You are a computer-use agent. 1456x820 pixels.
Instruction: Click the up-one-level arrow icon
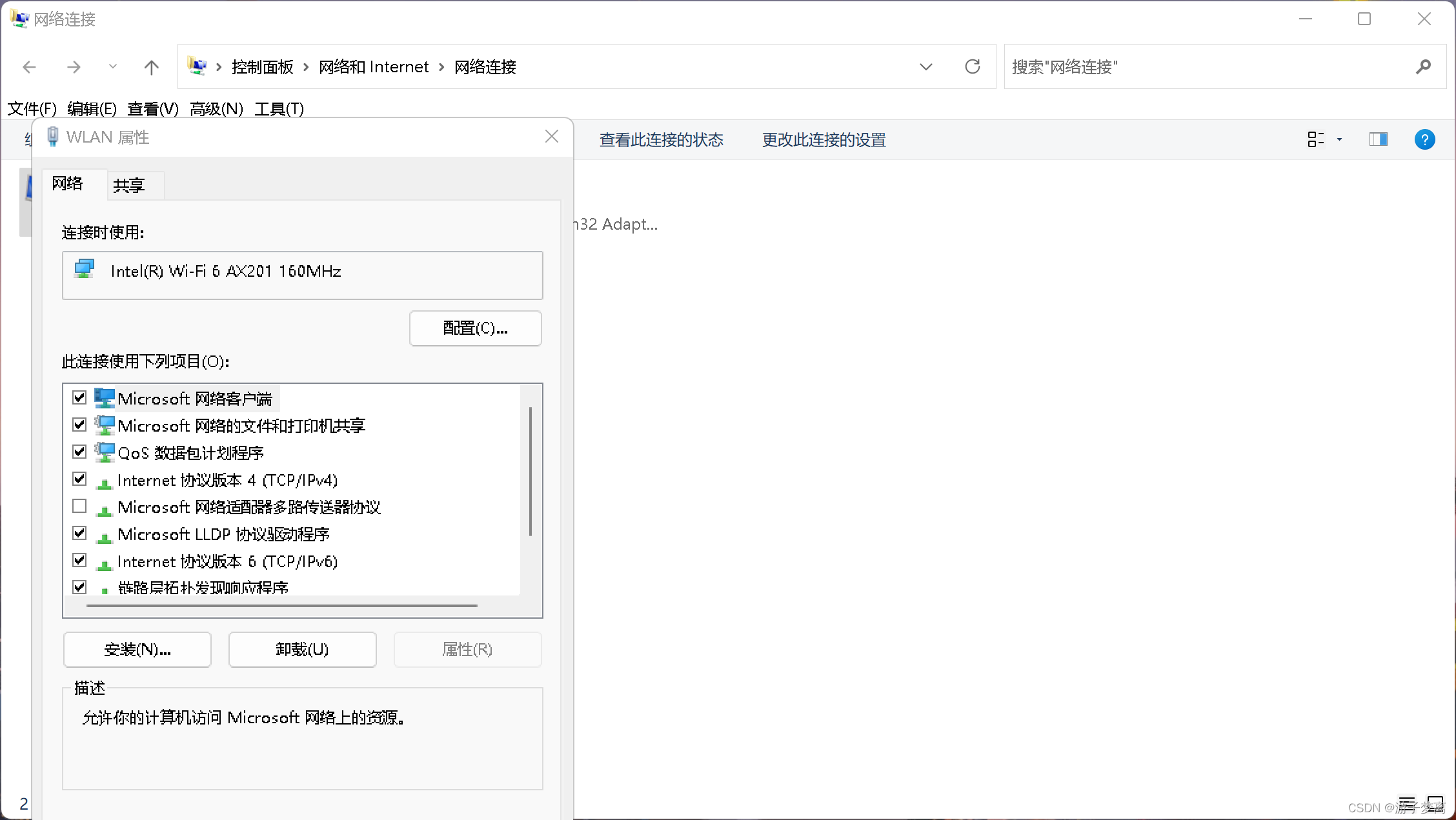point(152,67)
